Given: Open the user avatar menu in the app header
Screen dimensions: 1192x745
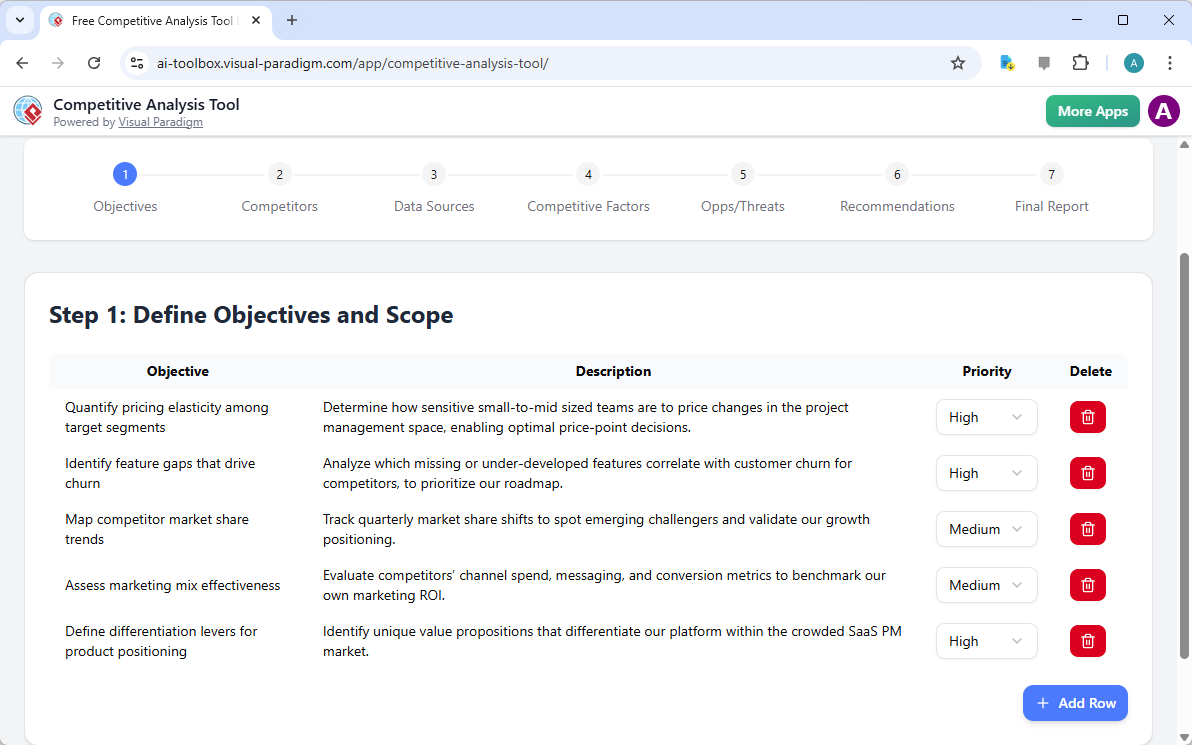Looking at the screenshot, I should 1163,111.
